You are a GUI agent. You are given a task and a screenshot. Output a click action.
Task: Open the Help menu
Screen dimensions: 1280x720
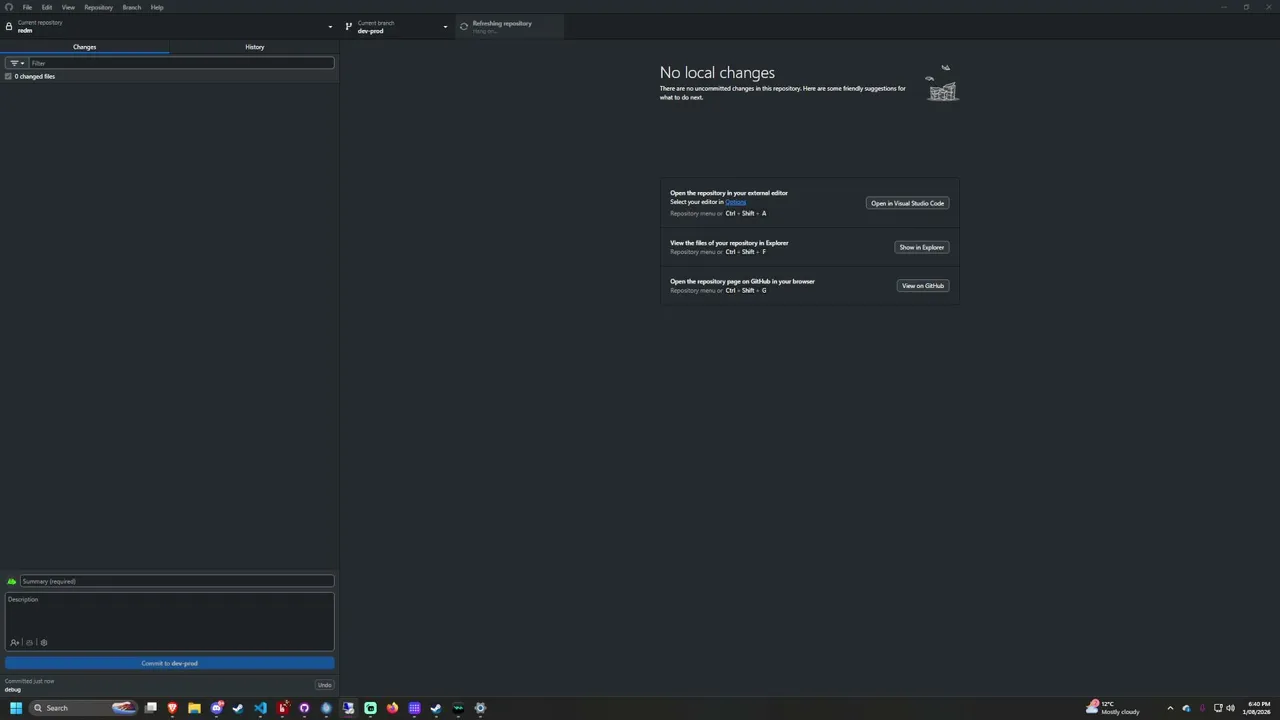157,7
